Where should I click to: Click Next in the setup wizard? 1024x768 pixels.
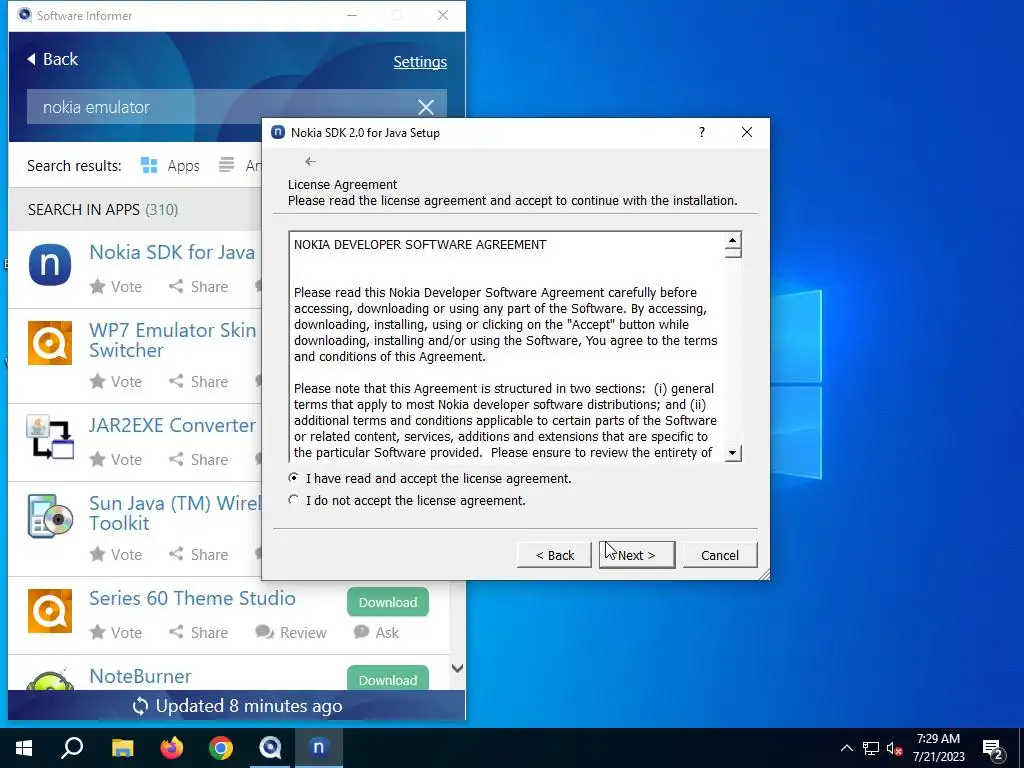(637, 555)
